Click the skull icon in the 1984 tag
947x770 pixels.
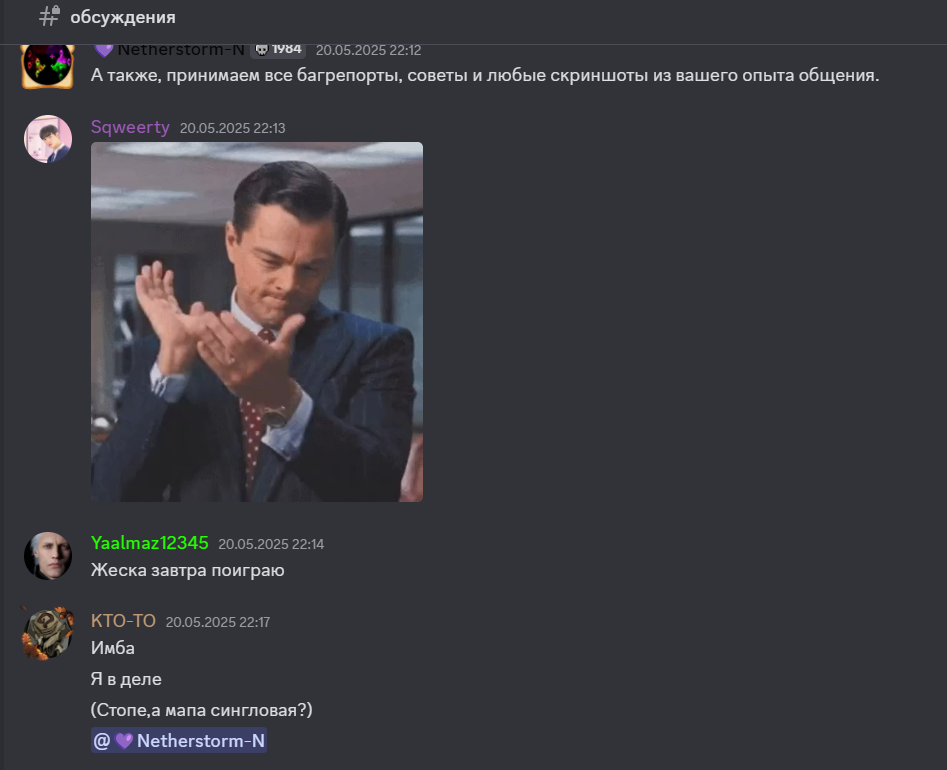pos(262,50)
